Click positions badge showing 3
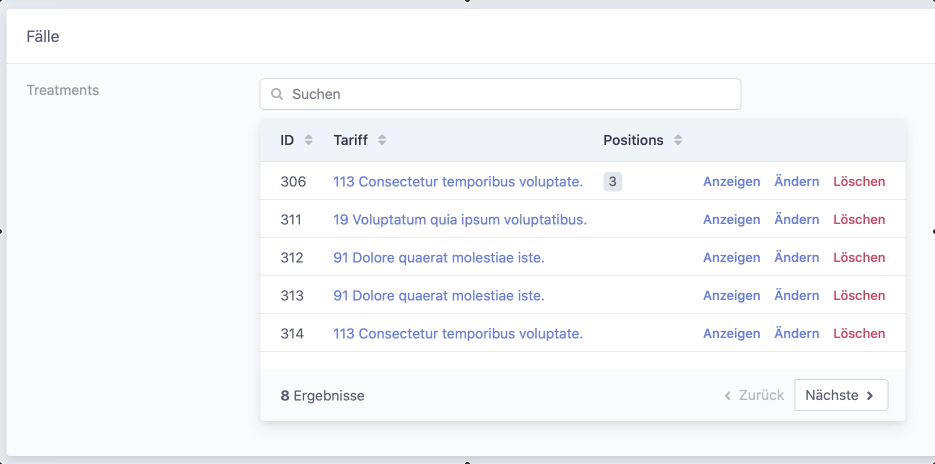The image size is (935, 464). tap(613, 181)
